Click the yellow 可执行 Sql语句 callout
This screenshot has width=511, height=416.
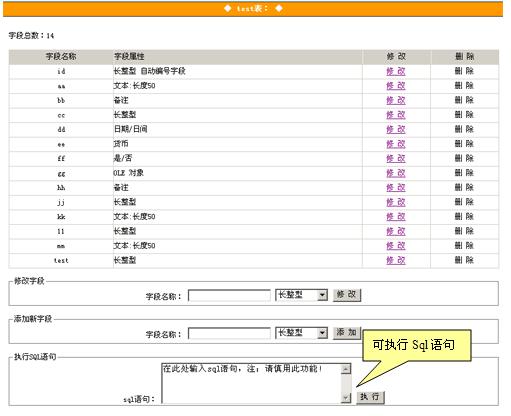(417, 345)
